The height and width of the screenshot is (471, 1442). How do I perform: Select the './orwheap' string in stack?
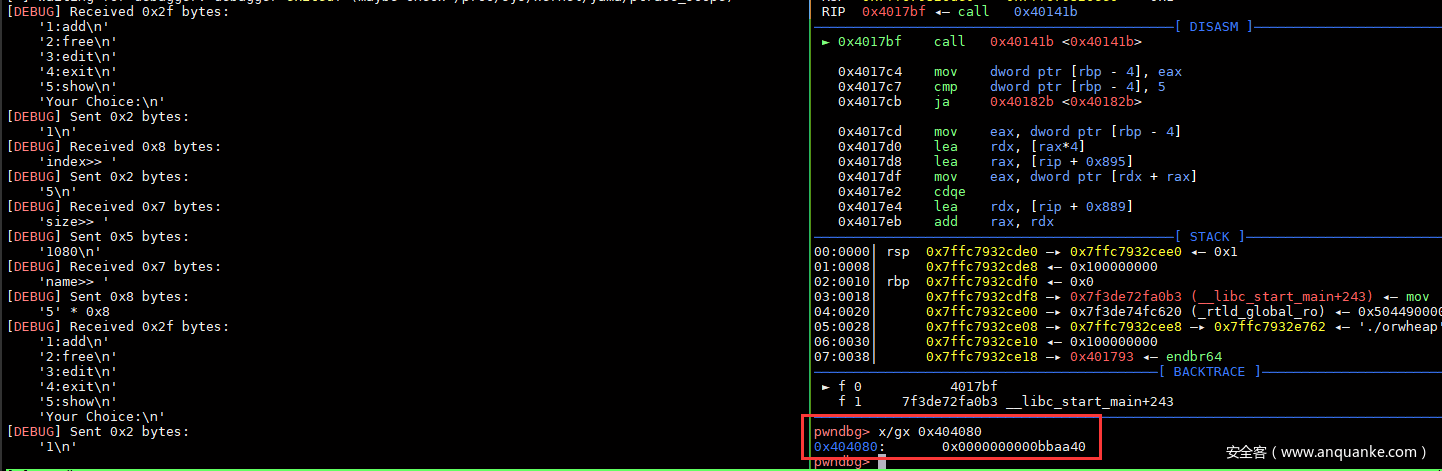1398,326
